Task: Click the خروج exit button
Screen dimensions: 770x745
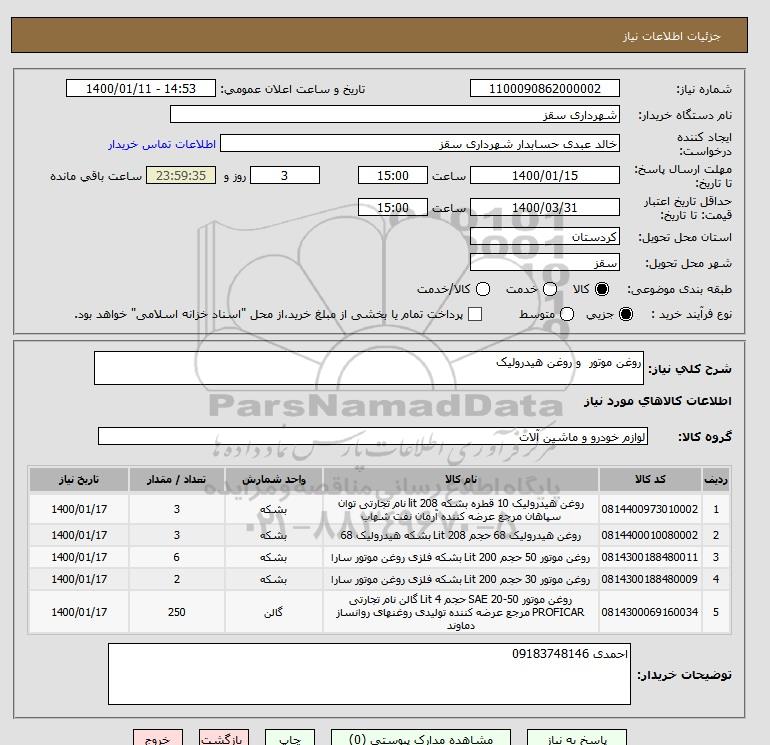Action: coord(158,739)
